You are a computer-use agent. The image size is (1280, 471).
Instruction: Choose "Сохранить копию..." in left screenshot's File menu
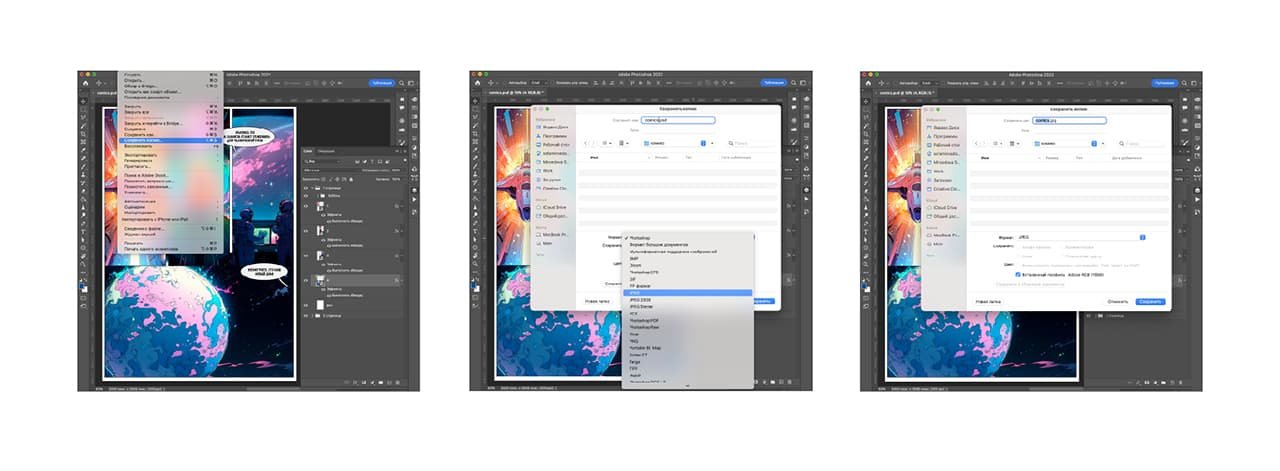170,140
